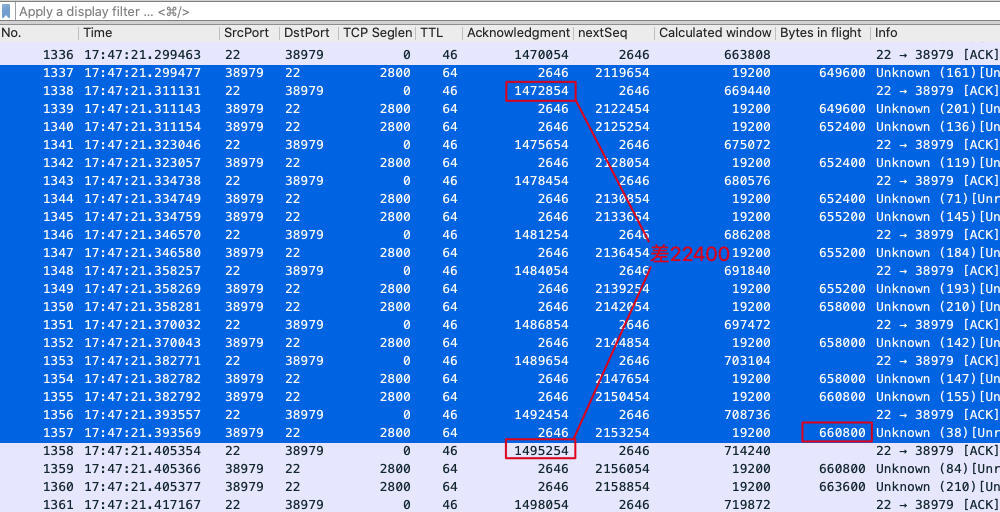Select packet 1358 with ack 1495254
The width and height of the screenshot is (1000, 512).
pos(400,451)
